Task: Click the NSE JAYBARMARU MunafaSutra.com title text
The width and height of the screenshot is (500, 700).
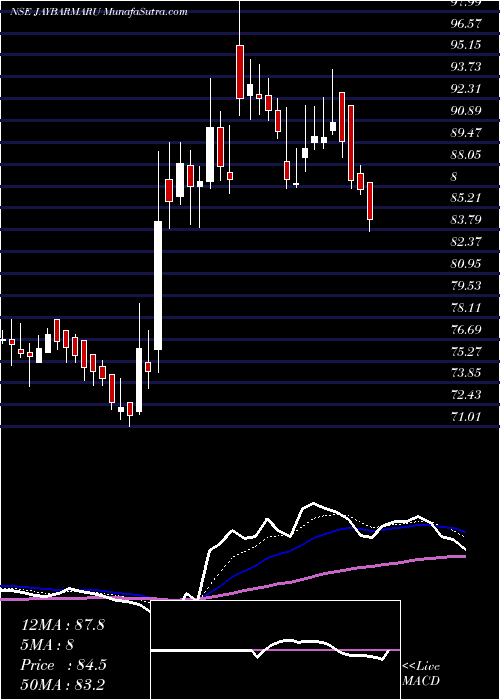Action: (x=99, y=12)
